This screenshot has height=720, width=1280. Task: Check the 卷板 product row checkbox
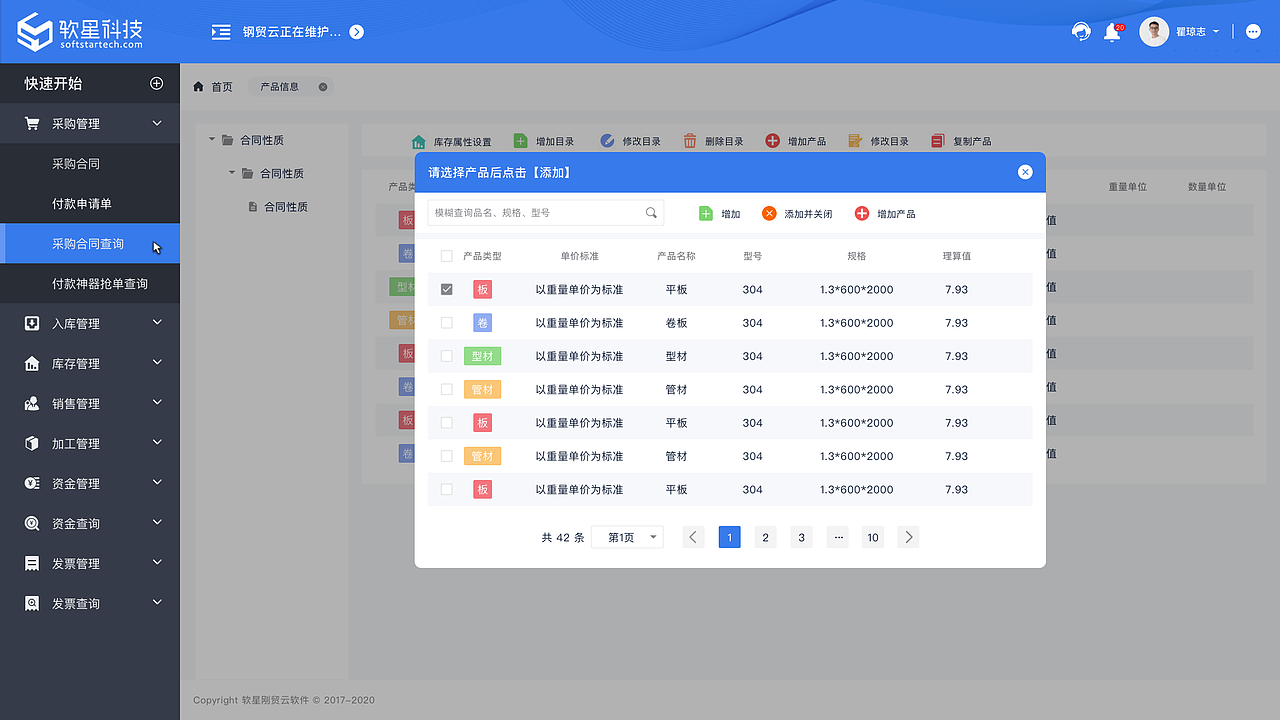(x=446, y=322)
